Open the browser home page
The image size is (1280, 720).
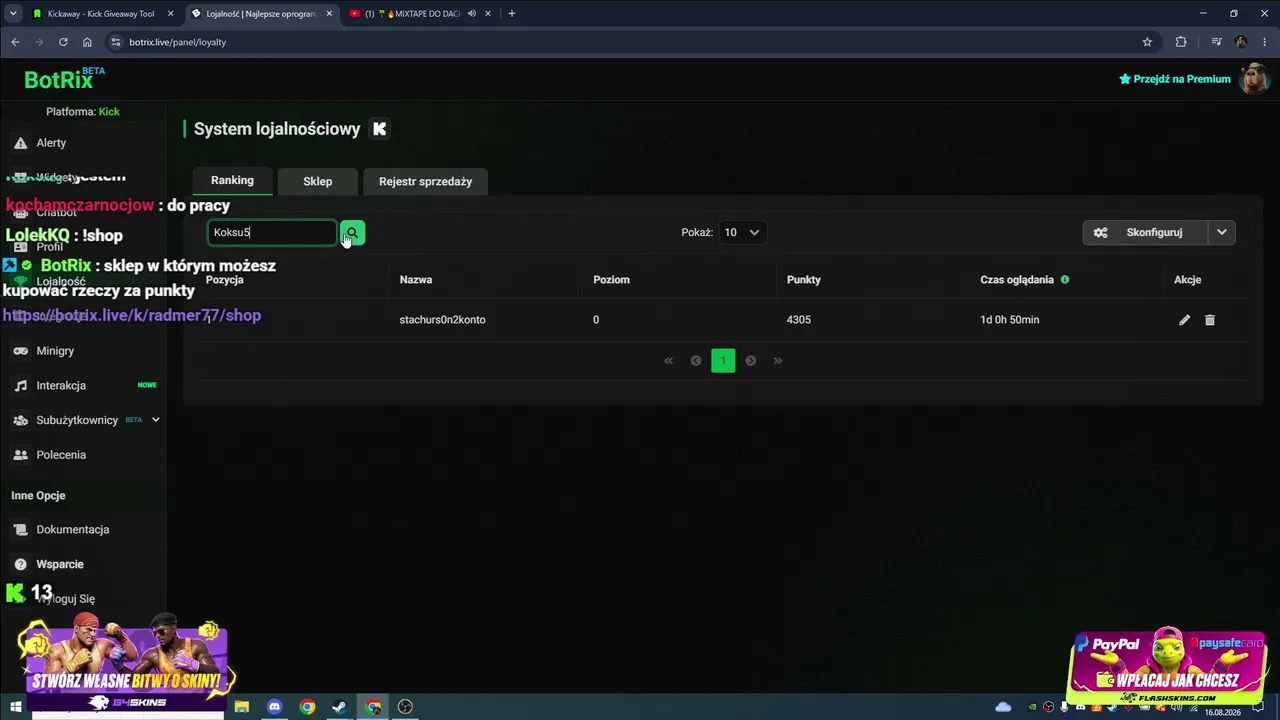87,42
